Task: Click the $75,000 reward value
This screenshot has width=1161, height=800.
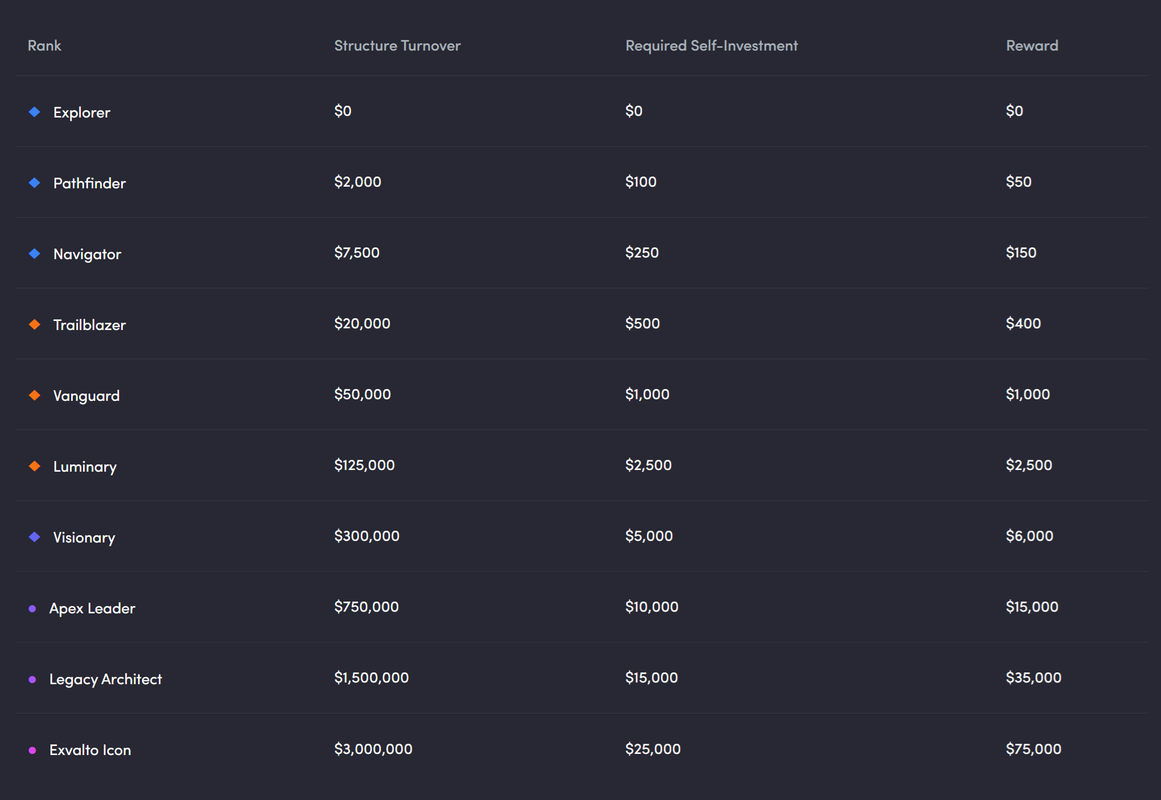Action: click(x=1033, y=749)
